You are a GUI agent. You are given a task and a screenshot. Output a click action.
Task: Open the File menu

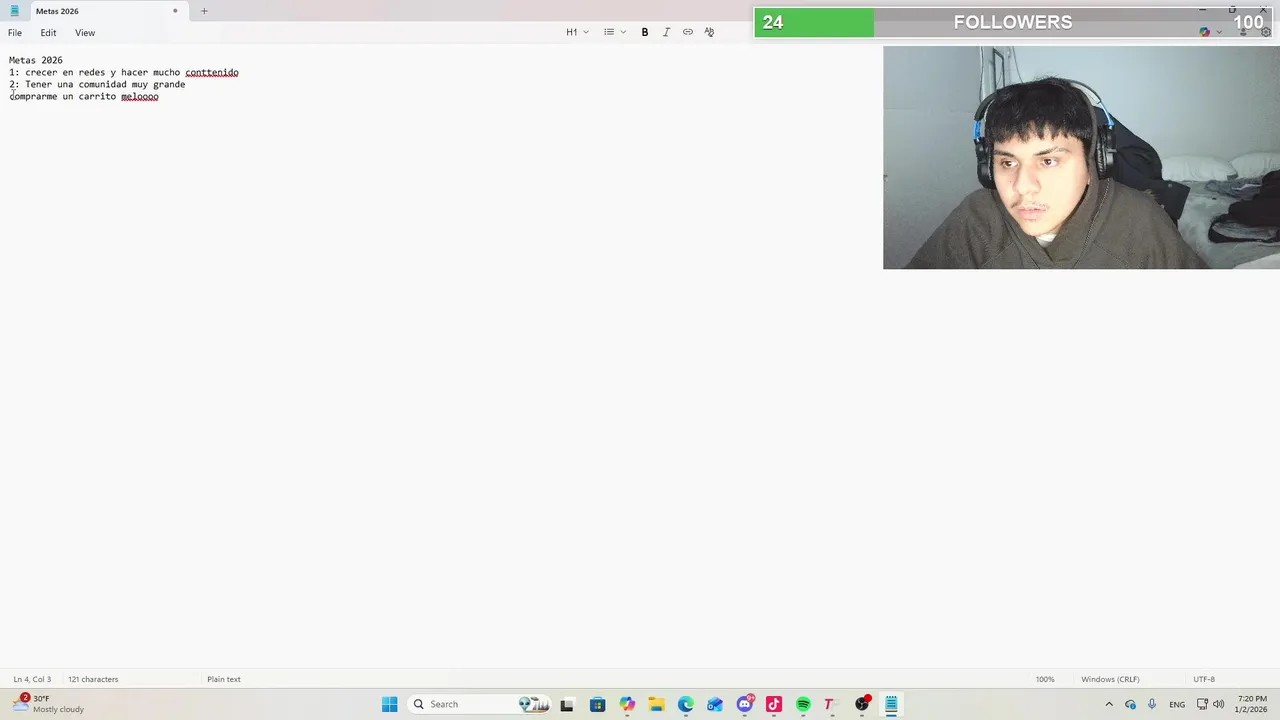click(x=15, y=33)
